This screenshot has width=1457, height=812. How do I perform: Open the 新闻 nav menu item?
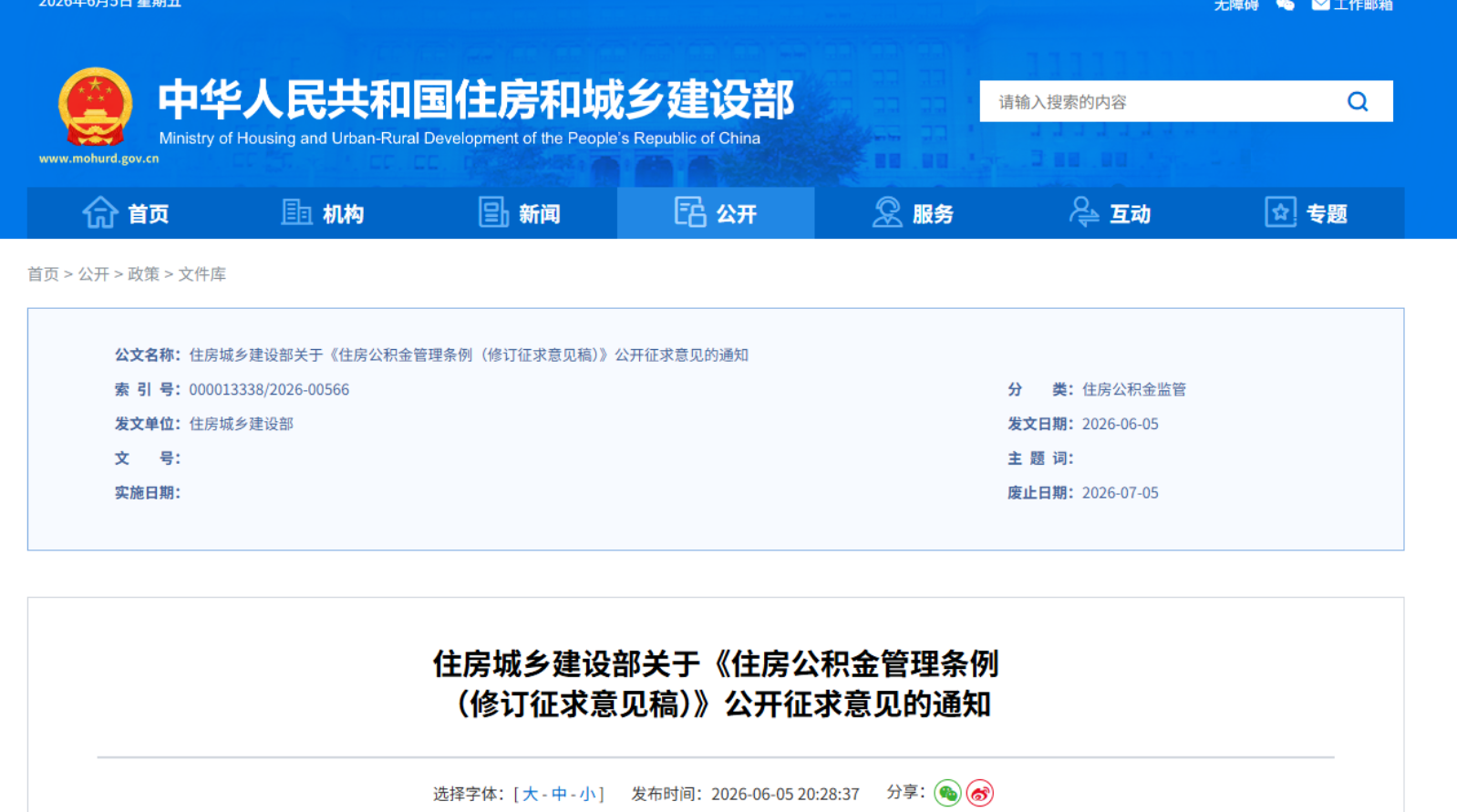pyautogui.click(x=520, y=213)
